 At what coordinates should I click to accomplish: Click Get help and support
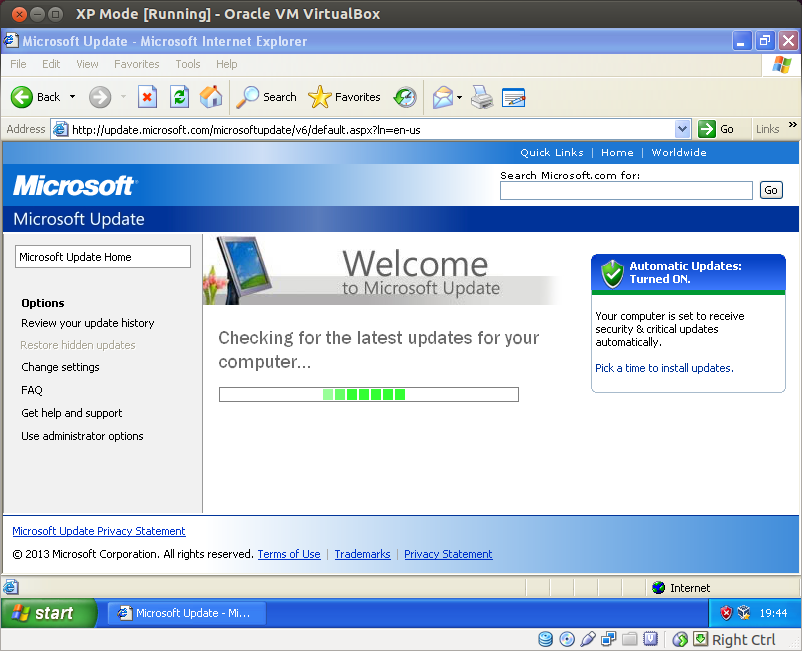[x=72, y=413]
